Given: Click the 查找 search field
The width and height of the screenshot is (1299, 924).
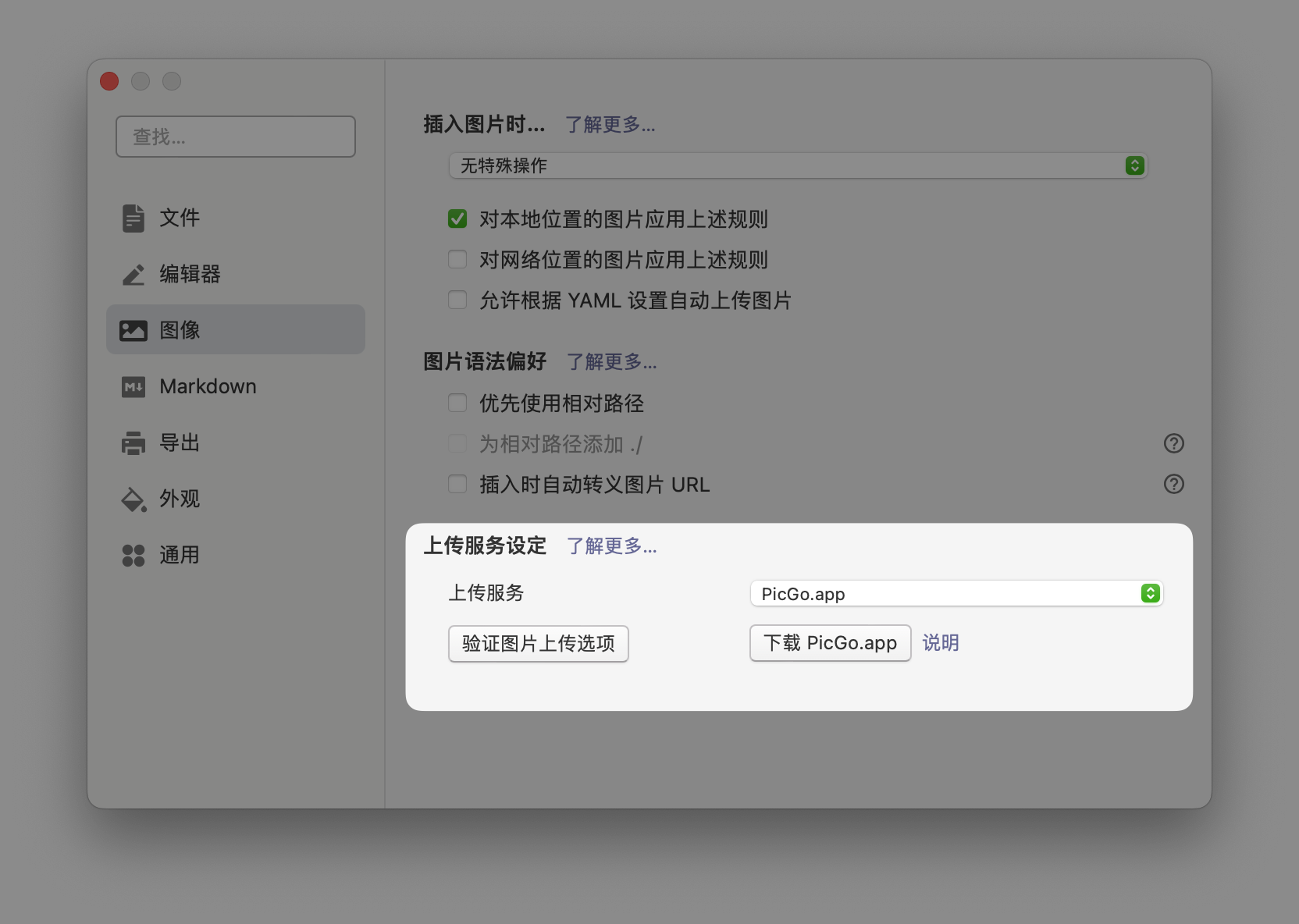Looking at the screenshot, I should [235, 137].
